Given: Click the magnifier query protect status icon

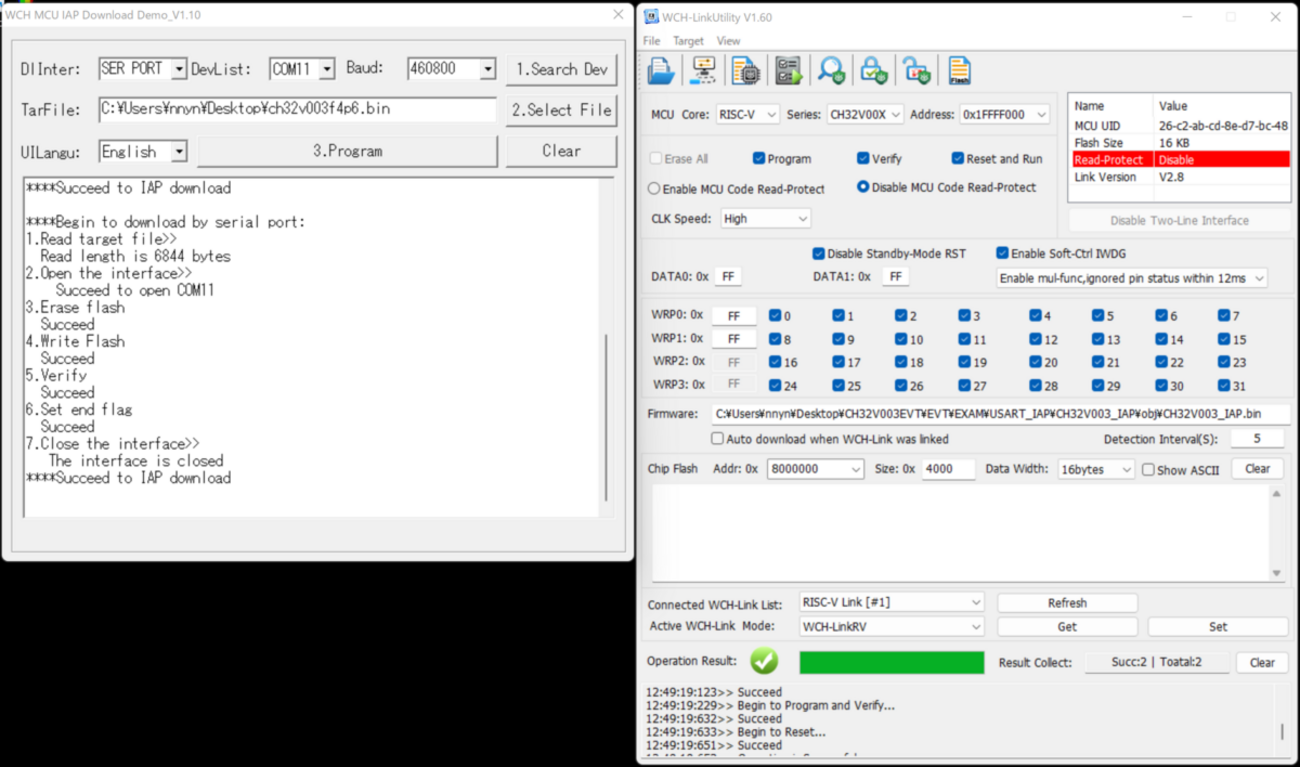Looking at the screenshot, I should coord(830,70).
